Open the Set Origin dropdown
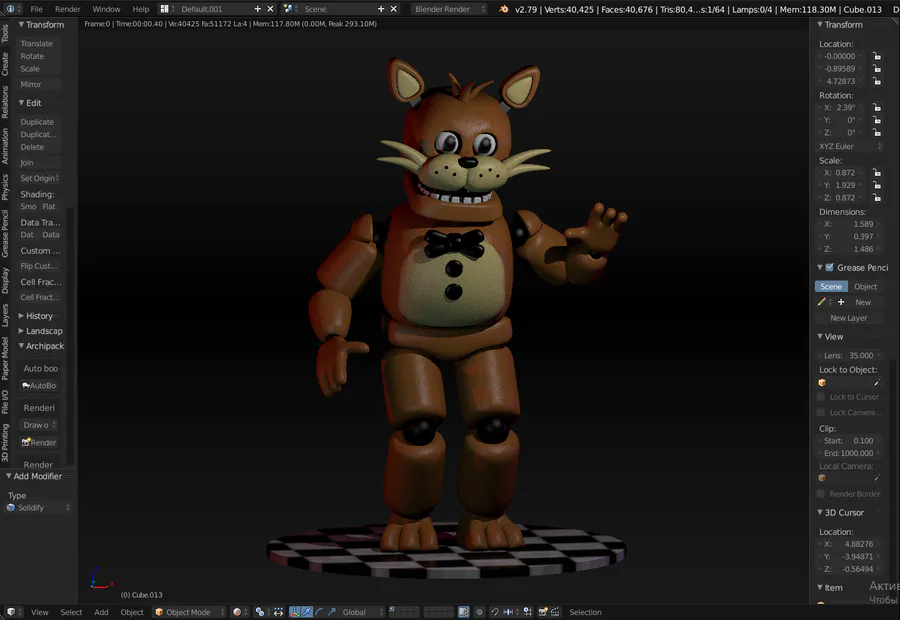 (39, 179)
